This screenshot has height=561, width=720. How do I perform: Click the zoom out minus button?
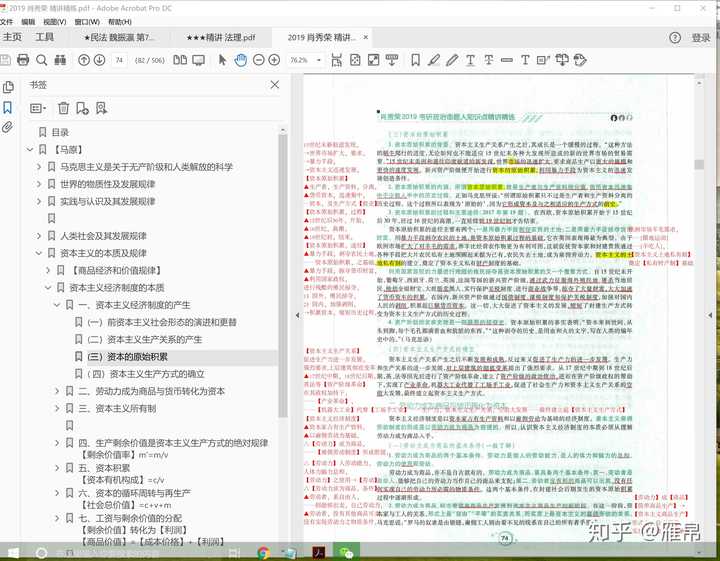pyautogui.click(x=258, y=60)
